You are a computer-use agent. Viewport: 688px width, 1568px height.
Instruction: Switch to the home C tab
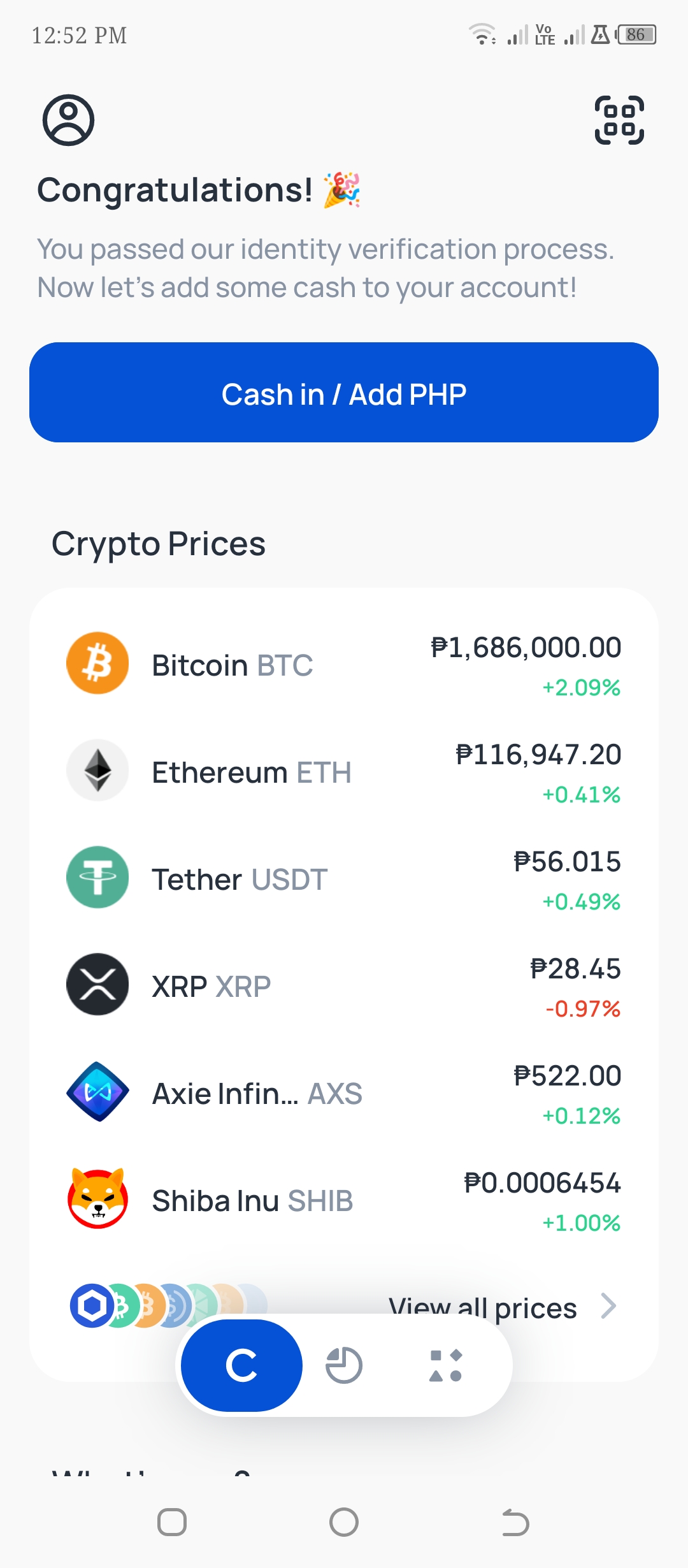pyautogui.click(x=241, y=1365)
